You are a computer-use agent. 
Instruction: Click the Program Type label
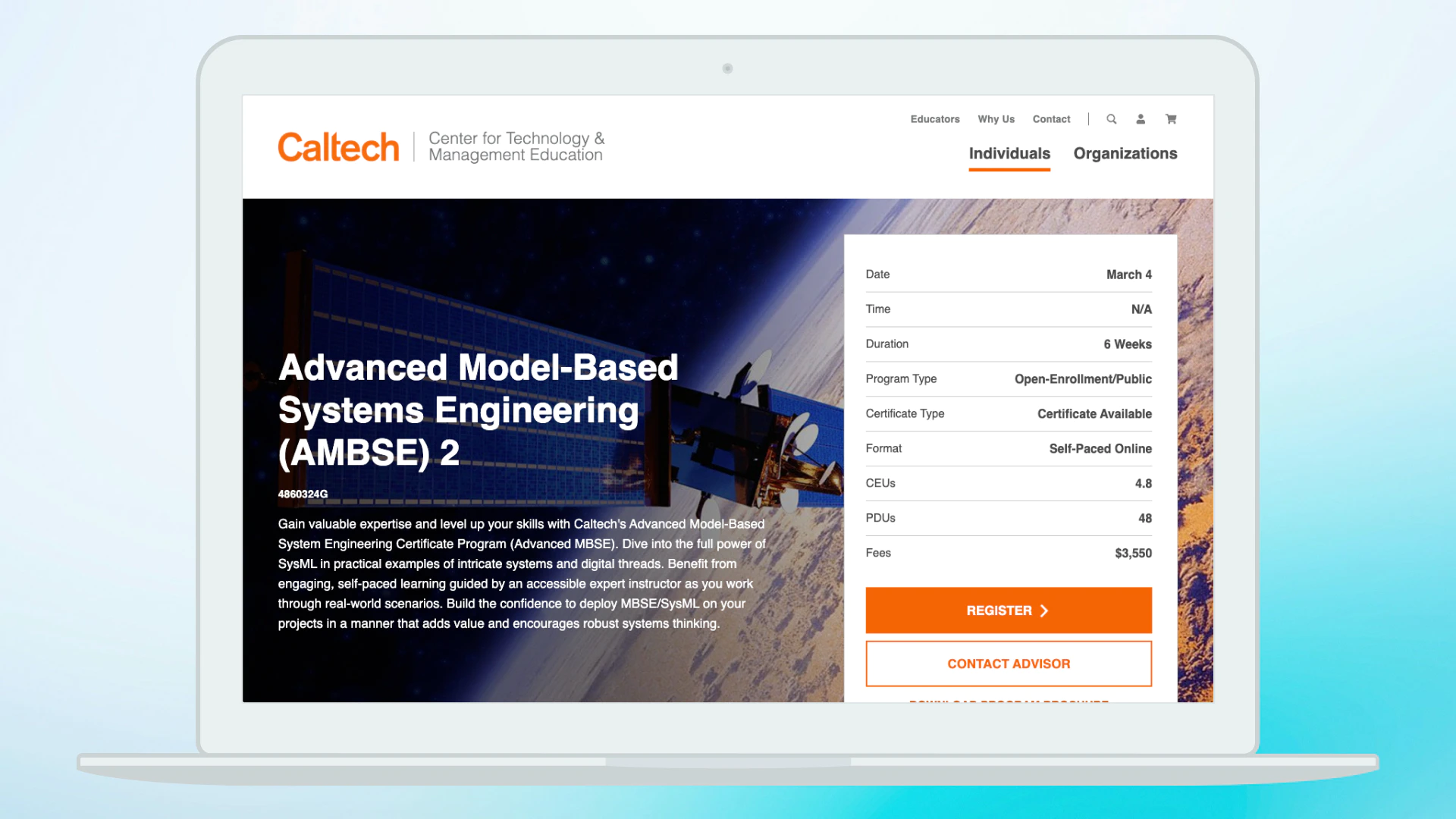(901, 379)
